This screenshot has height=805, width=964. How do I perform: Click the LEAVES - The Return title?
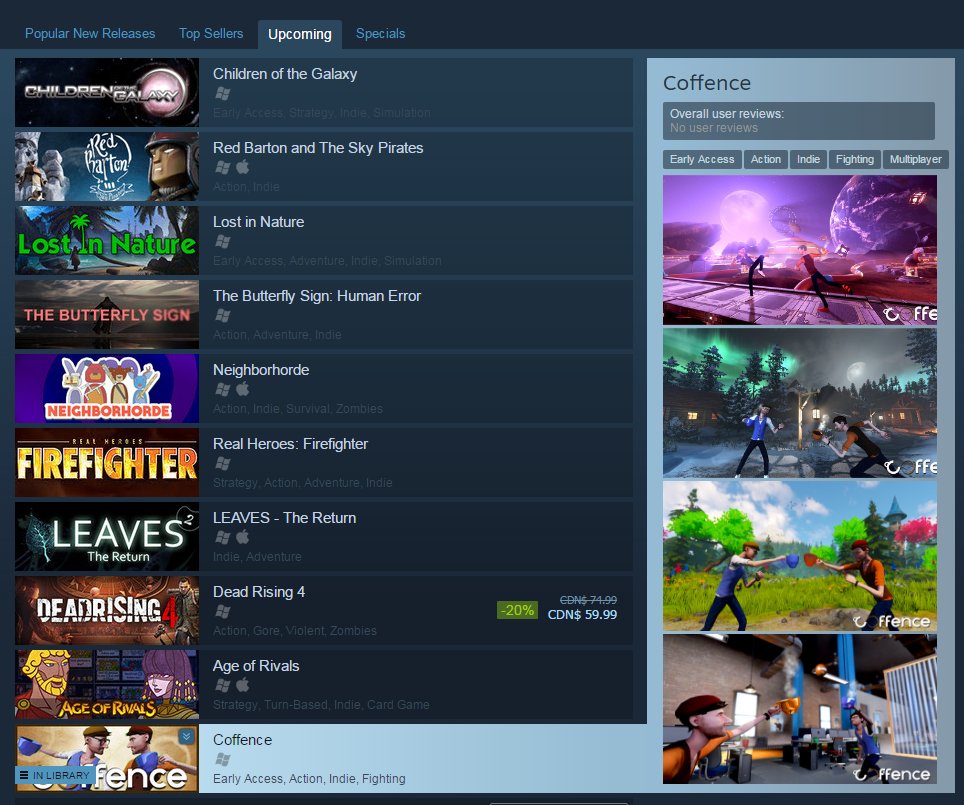pos(284,518)
